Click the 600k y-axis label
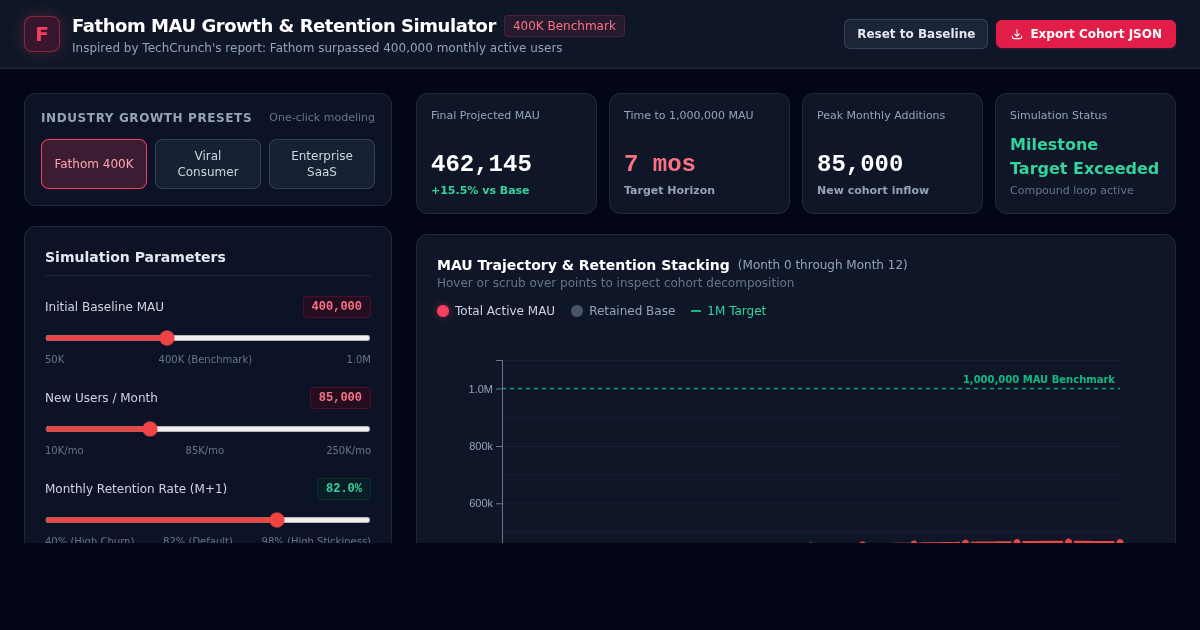Image resolution: width=1200 pixels, height=630 pixels. point(480,503)
